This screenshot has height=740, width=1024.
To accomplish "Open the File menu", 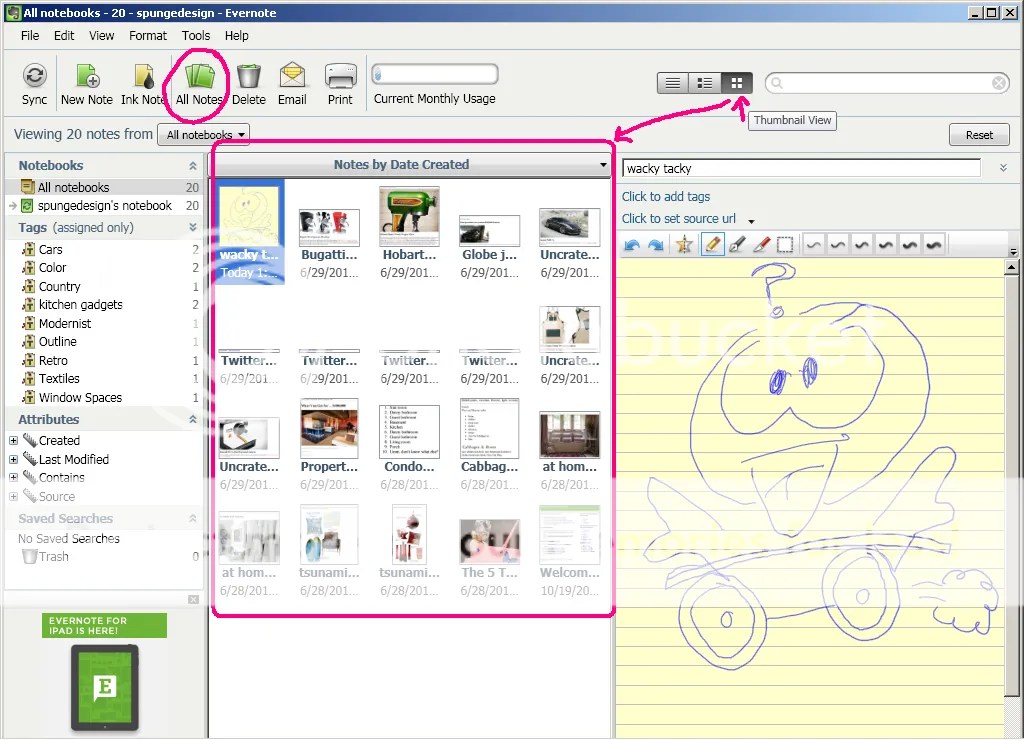I will point(30,36).
